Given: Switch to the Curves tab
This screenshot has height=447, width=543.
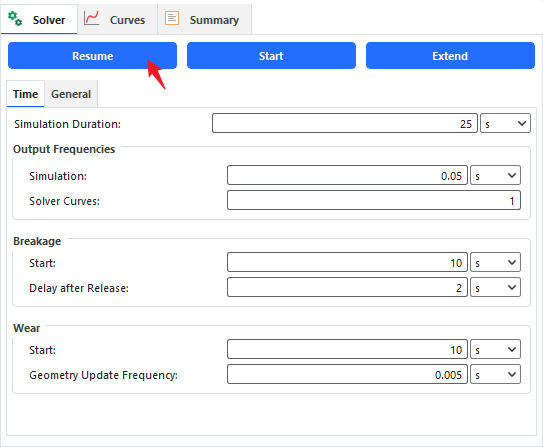Looking at the screenshot, I should tap(117, 19).
